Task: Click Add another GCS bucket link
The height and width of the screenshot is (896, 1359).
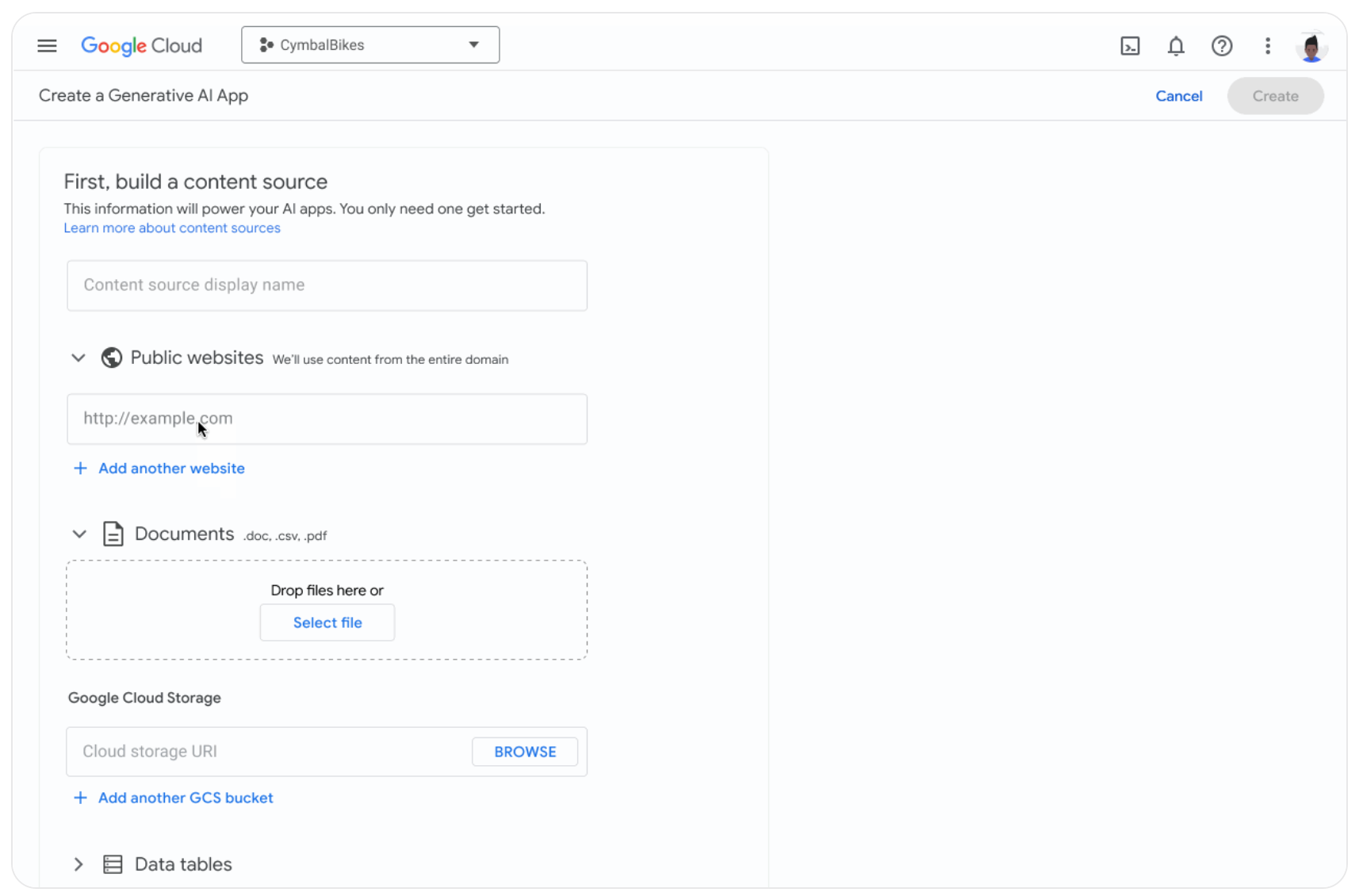Action: point(186,798)
